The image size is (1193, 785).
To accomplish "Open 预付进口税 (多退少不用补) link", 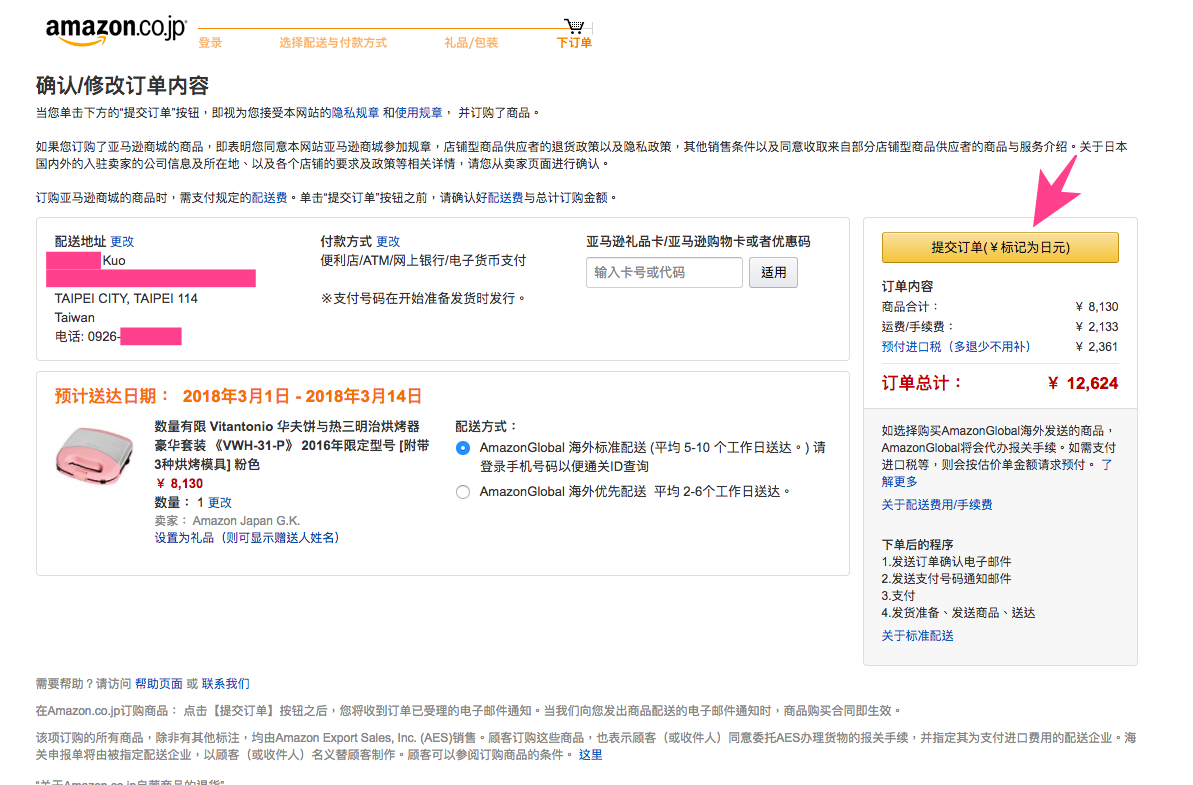I will (x=956, y=347).
